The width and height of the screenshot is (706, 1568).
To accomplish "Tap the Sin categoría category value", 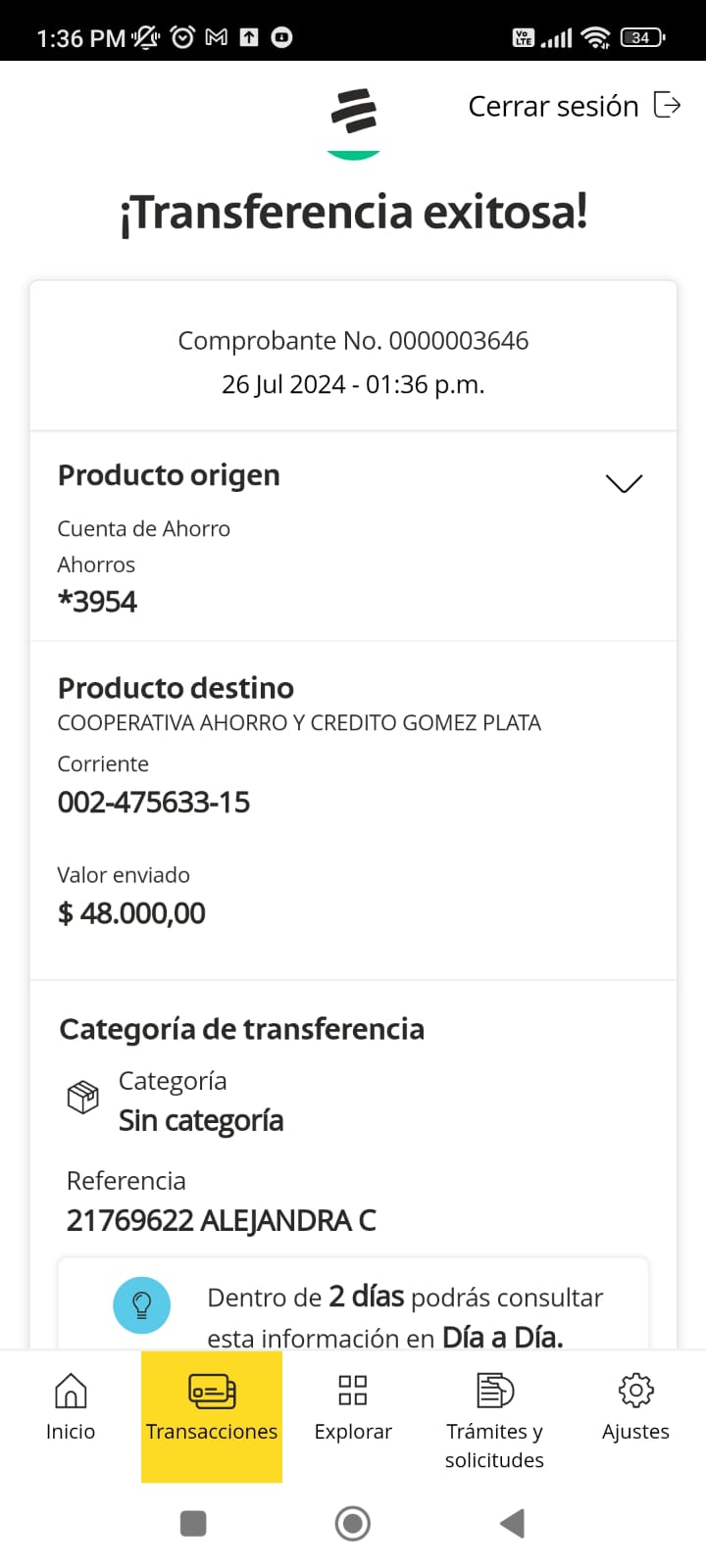I will pyautogui.click(x=201, y=1120).
